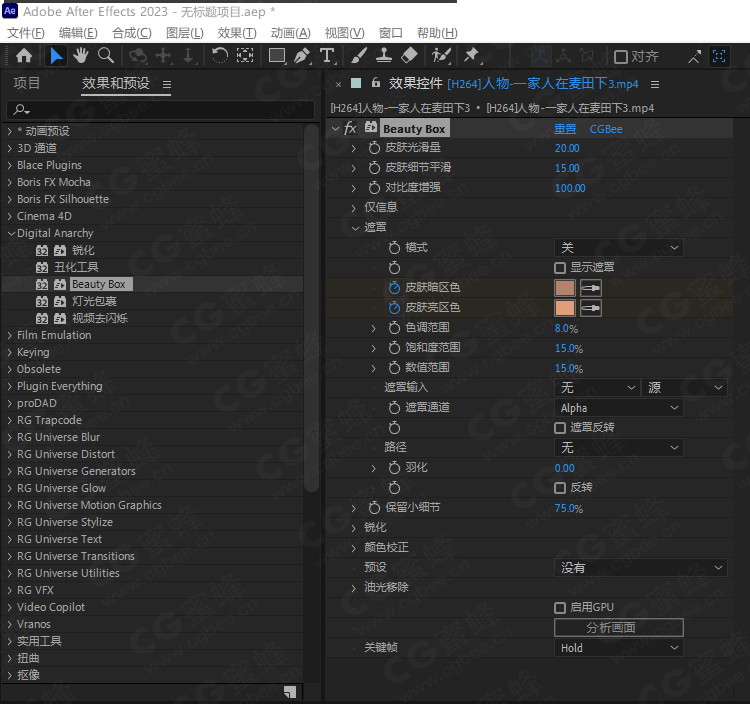Screen dimensions: 750x704
Task: Open the 文件(F) menu
Action: coord(26,33)
